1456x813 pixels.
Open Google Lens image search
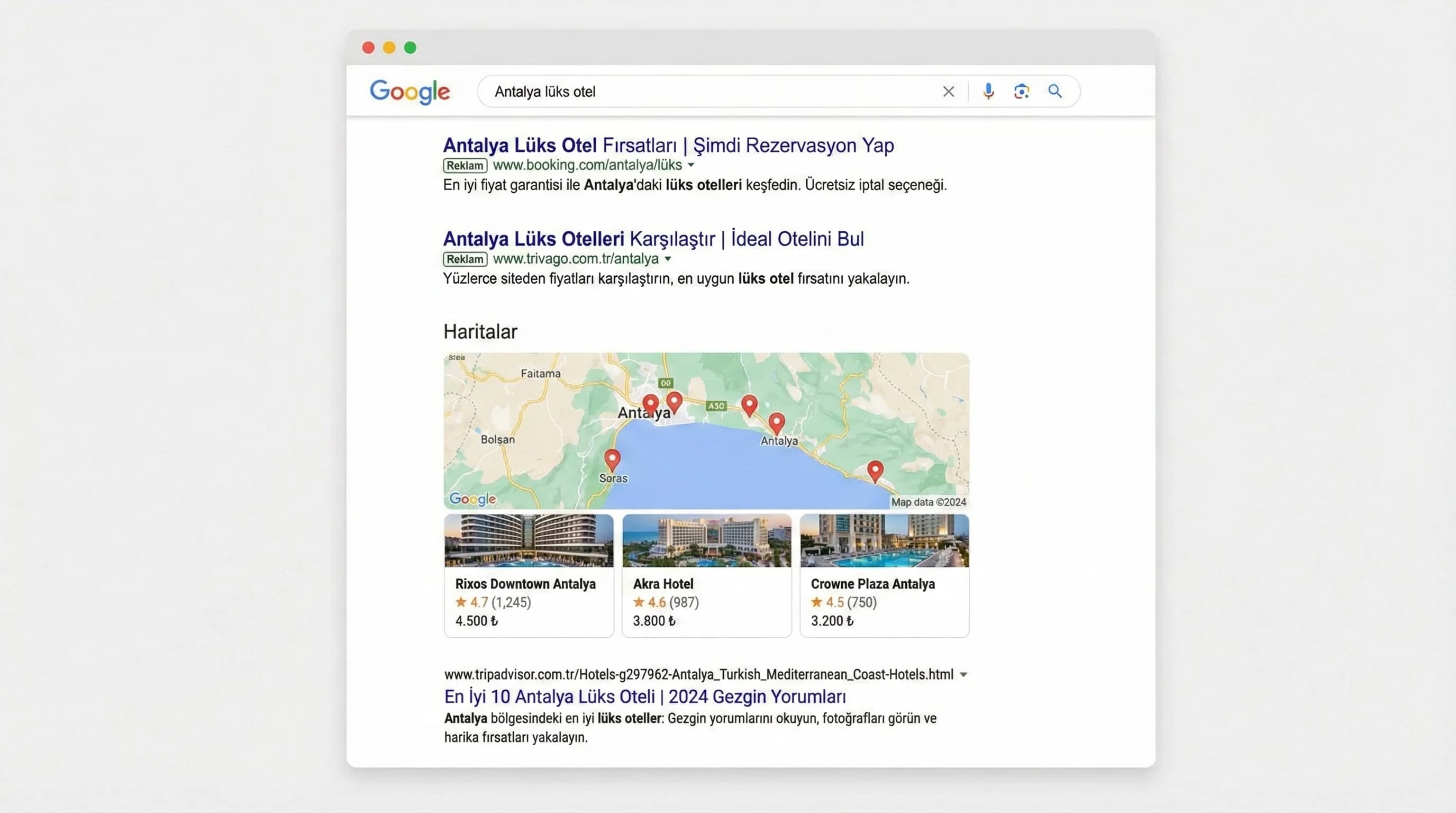pyautogui.click(x=1021, y=91)
